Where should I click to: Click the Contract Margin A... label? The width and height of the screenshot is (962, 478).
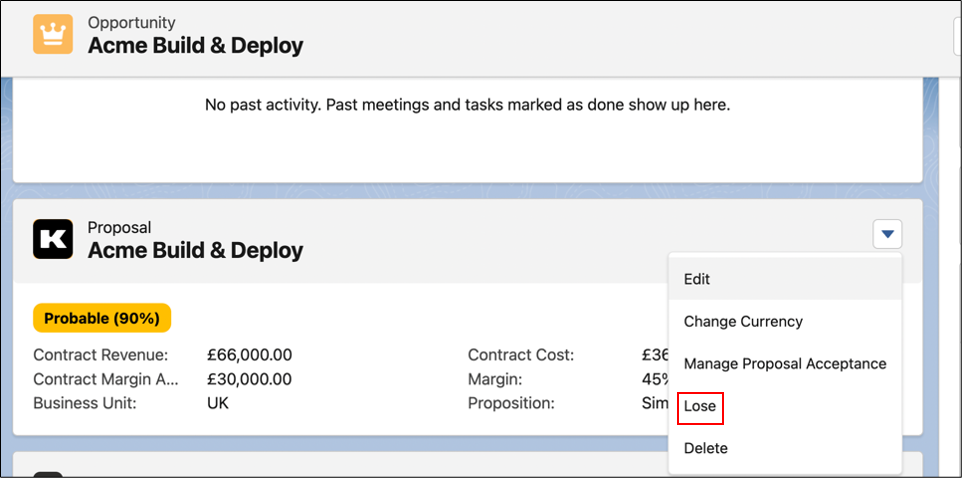[x=106, y=379]
